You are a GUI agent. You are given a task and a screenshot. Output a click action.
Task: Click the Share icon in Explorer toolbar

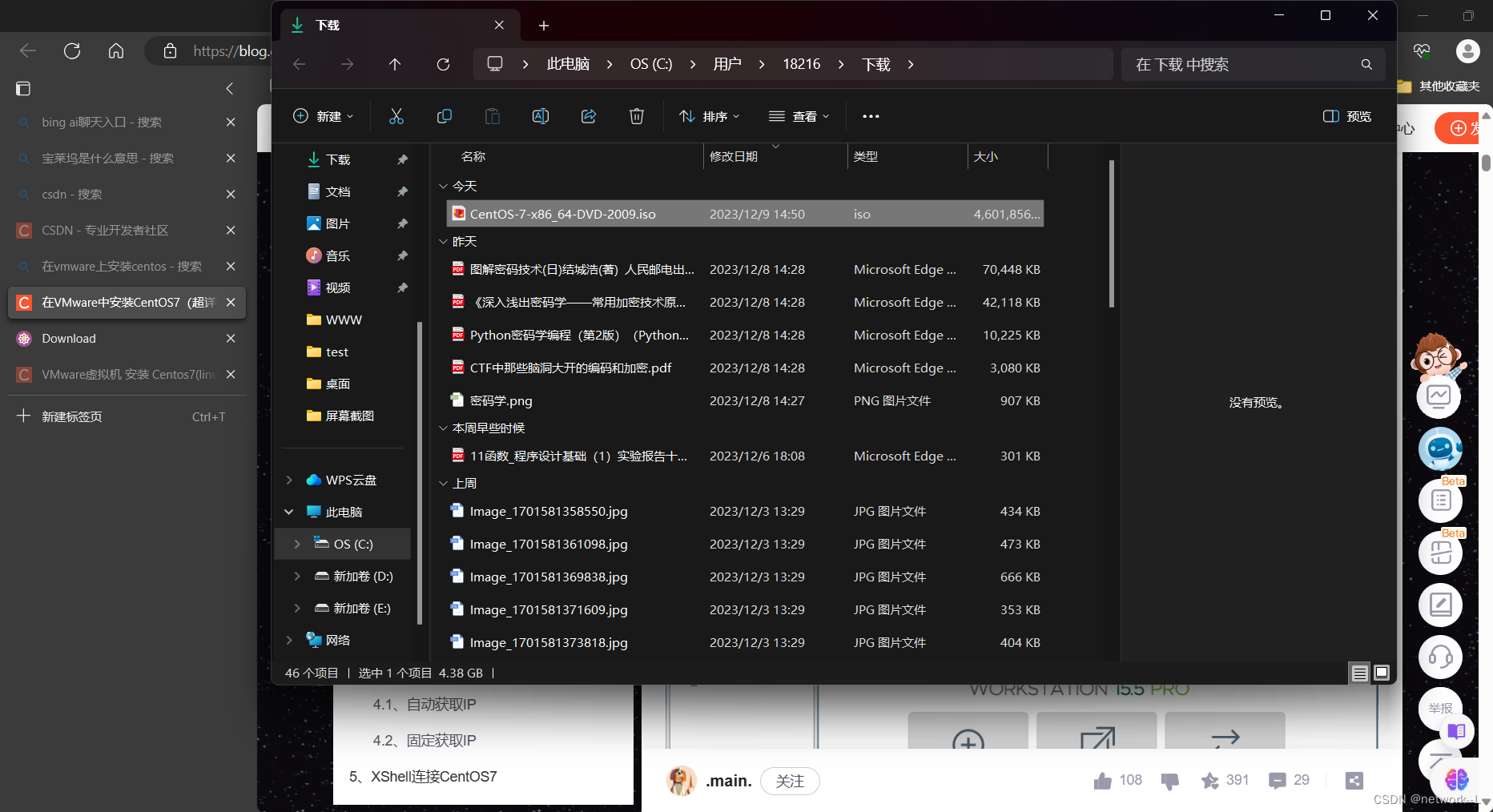tap(589, 116)
